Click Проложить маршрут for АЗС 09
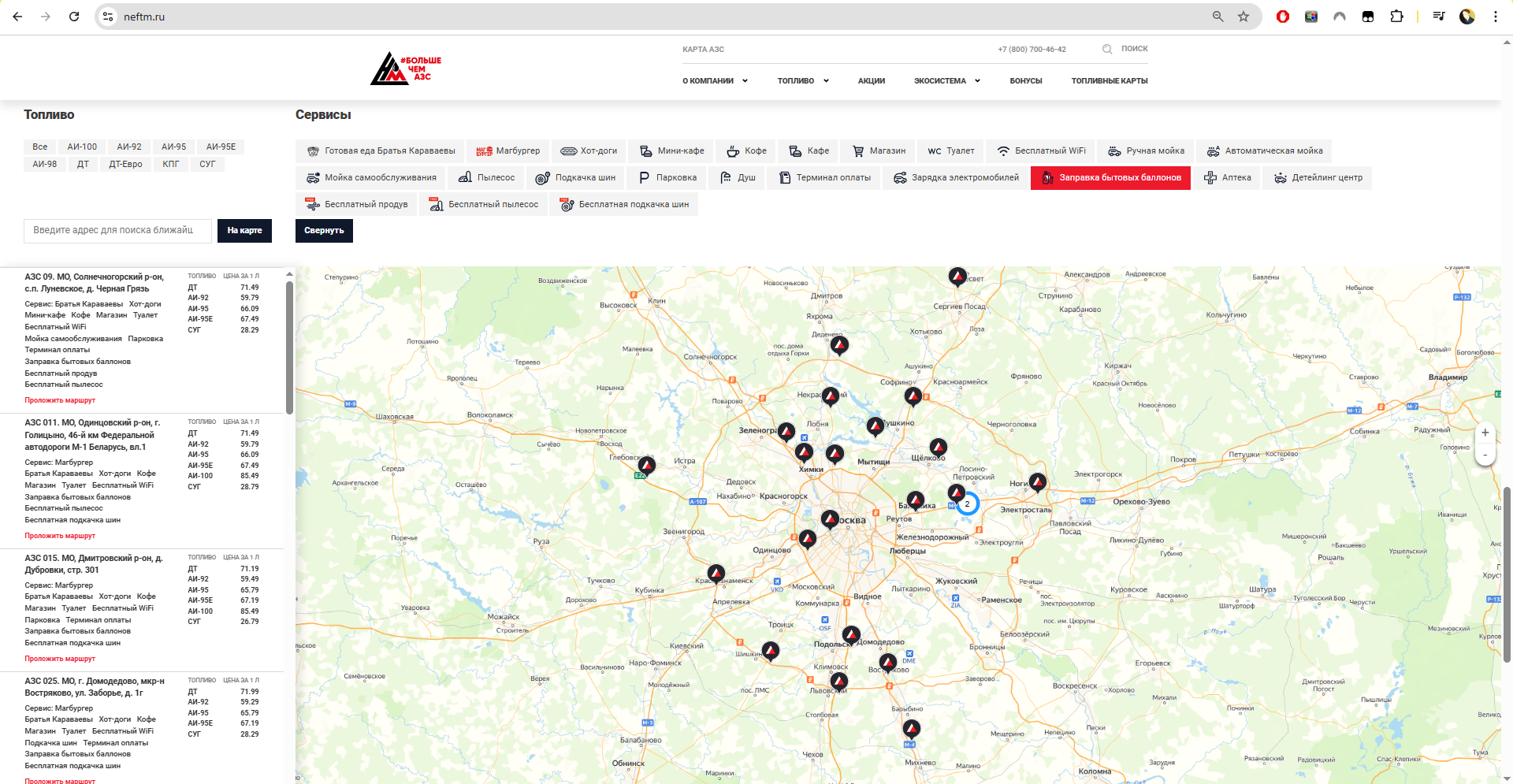This screenshot has height=784, width=1513. [x=60, y=400]
